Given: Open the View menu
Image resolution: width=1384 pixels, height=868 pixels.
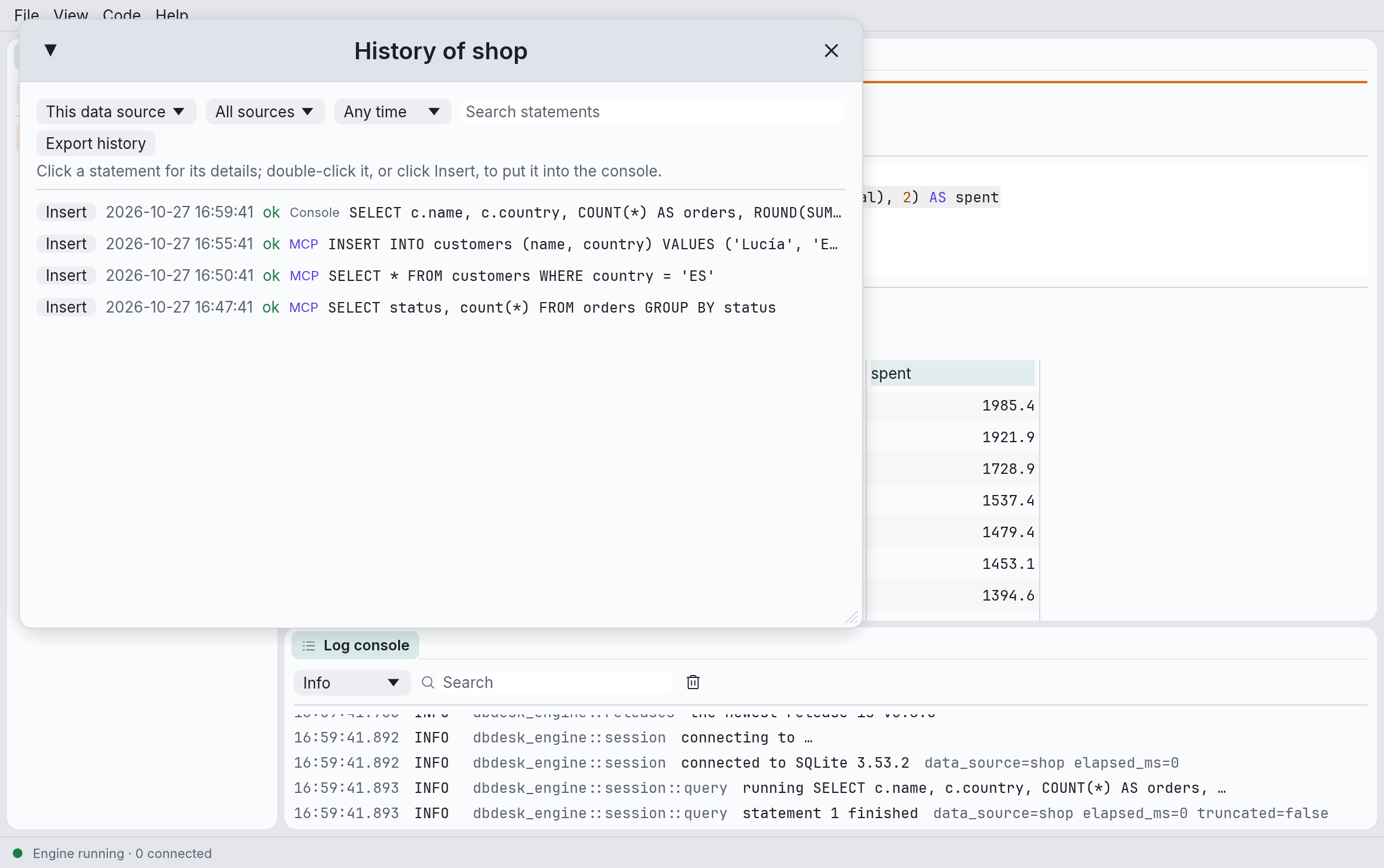Looking at the screenshot, I should coord(70,15).
